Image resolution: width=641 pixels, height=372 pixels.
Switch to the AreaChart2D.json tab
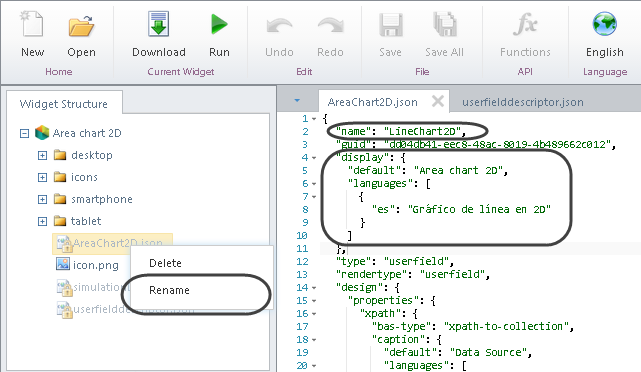click(372, 102)
